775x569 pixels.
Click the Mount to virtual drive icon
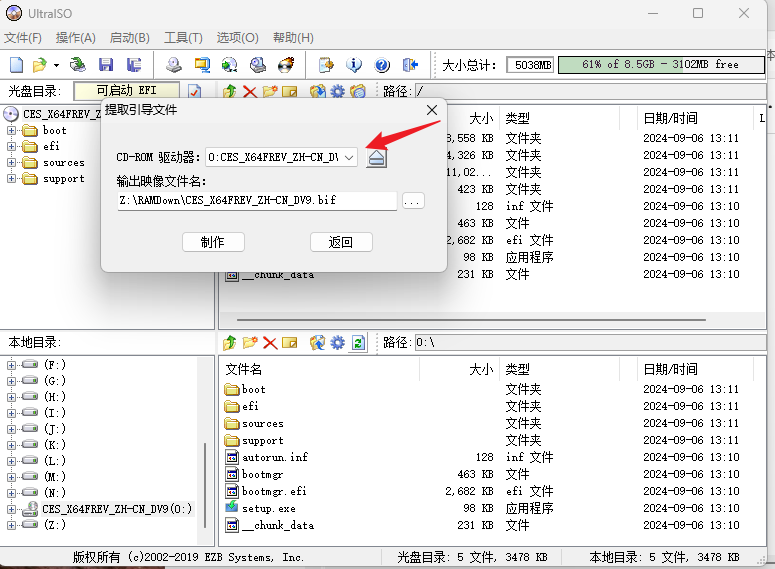(229, 65)
